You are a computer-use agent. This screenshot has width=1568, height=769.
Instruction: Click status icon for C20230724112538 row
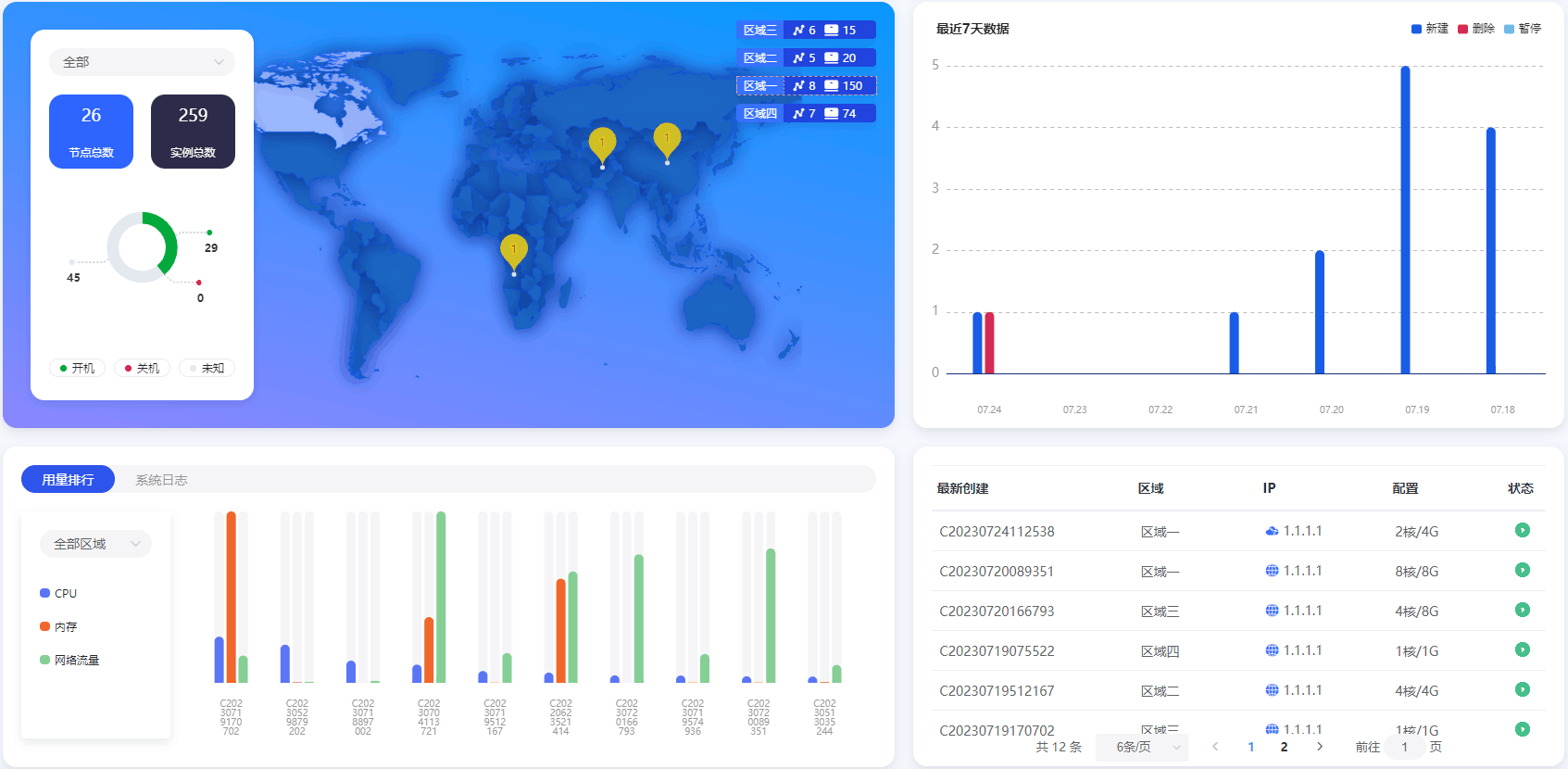point(1522,531)
